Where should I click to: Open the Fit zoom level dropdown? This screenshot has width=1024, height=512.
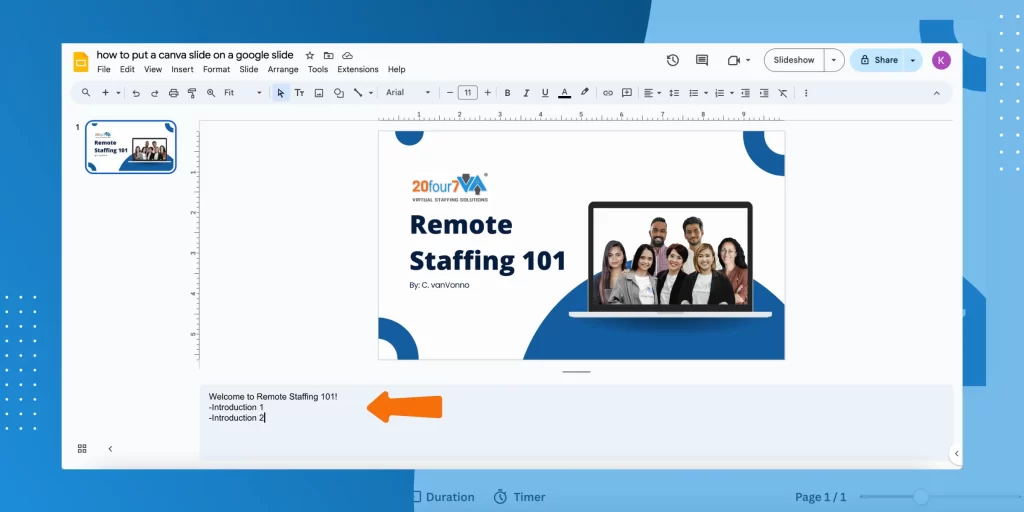(242, 93)
